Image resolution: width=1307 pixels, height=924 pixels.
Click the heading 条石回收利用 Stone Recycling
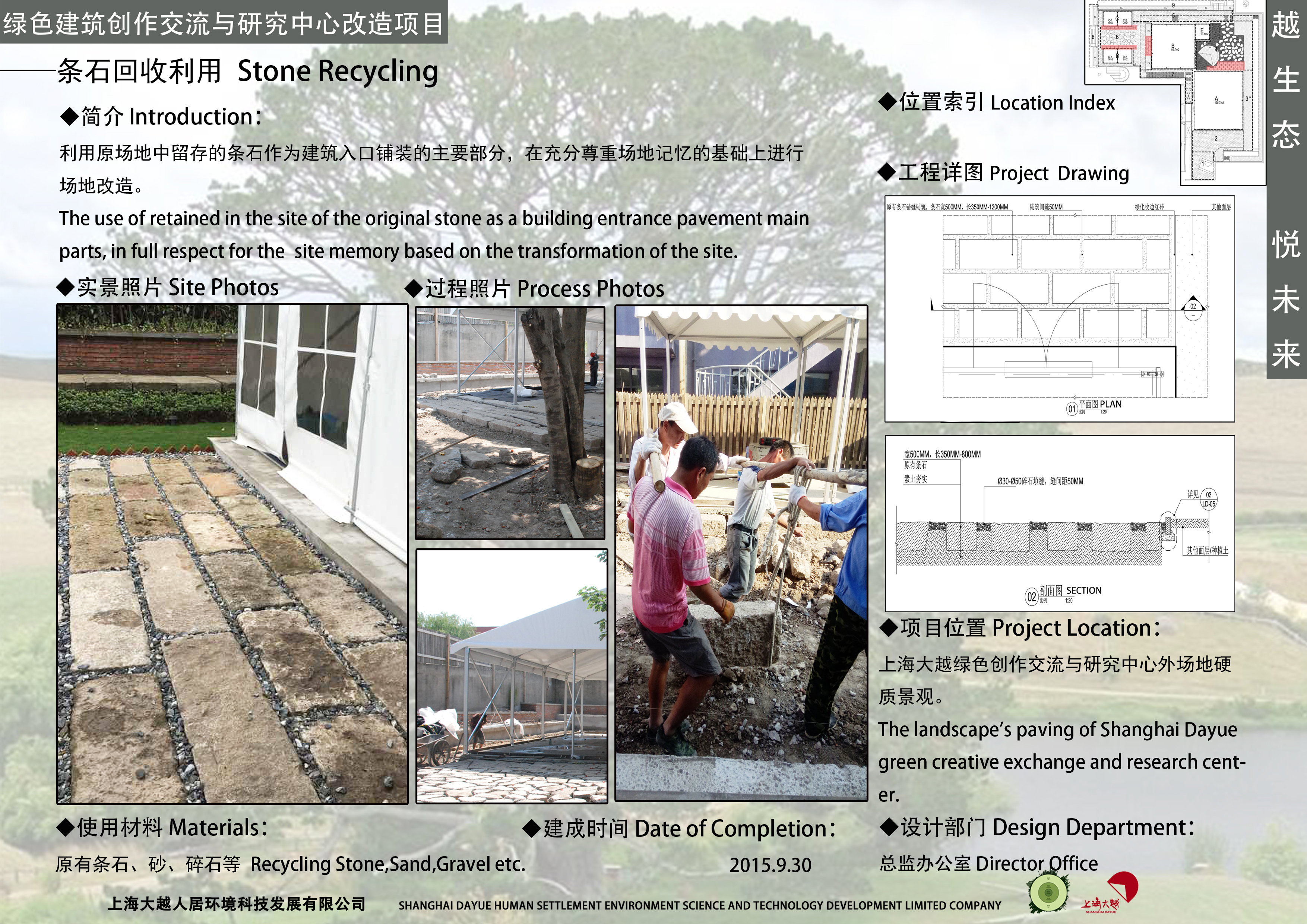[248, 71]
